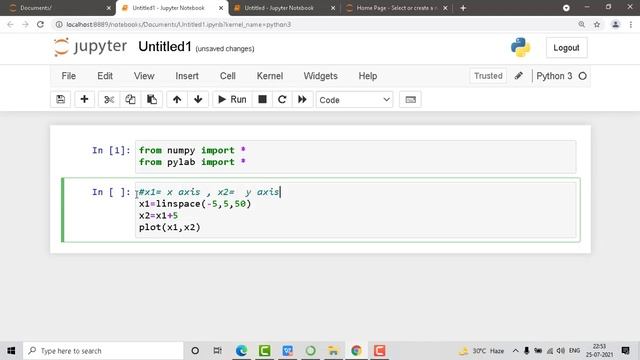This screenshot has height=360, width=640.
Task: Click the plot(x1,x2) line
Action: pyautogui.click(x=169, y=227)
